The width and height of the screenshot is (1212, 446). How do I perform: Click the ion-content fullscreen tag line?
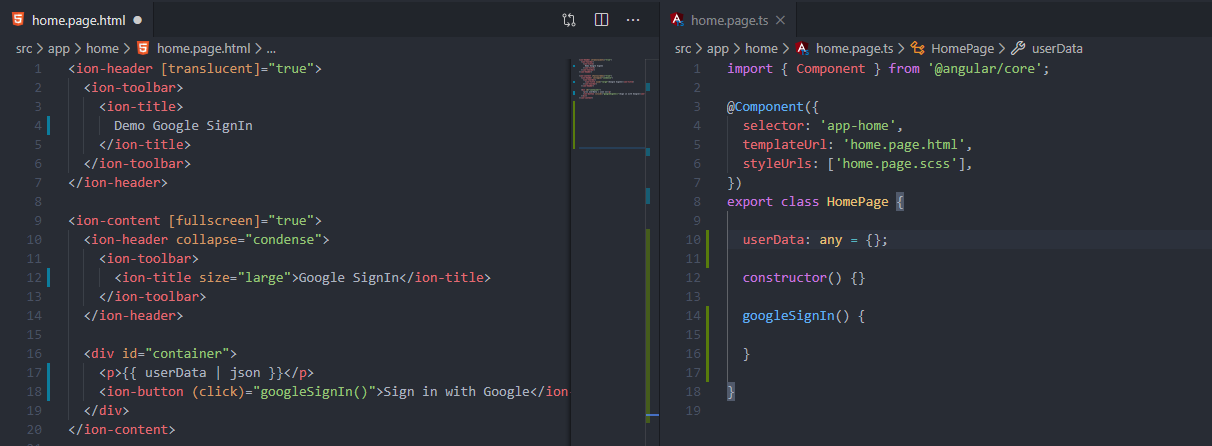pos(195,221)
